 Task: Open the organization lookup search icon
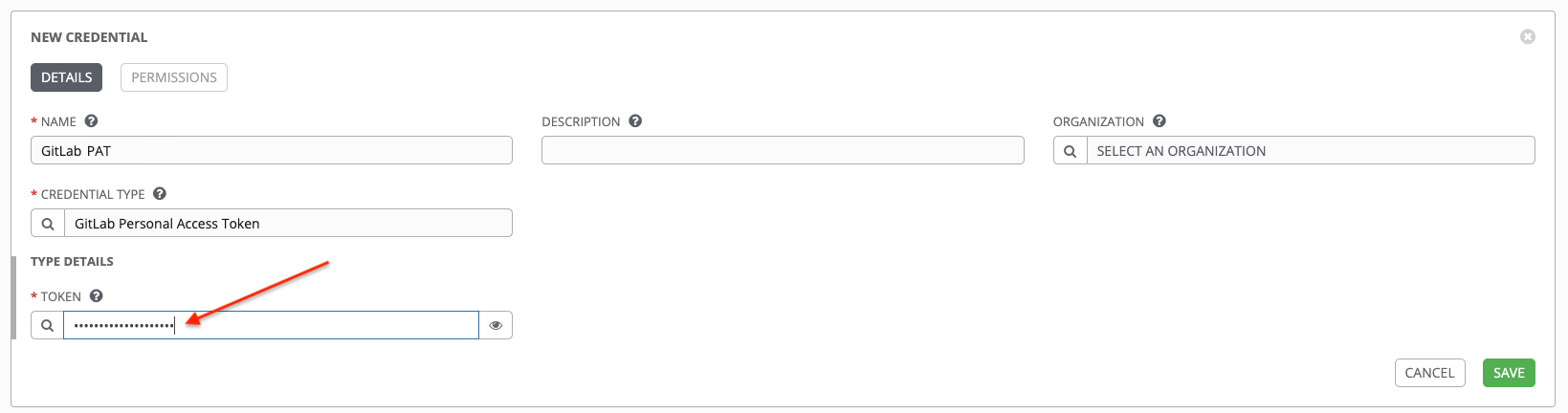coord(1071,151)
